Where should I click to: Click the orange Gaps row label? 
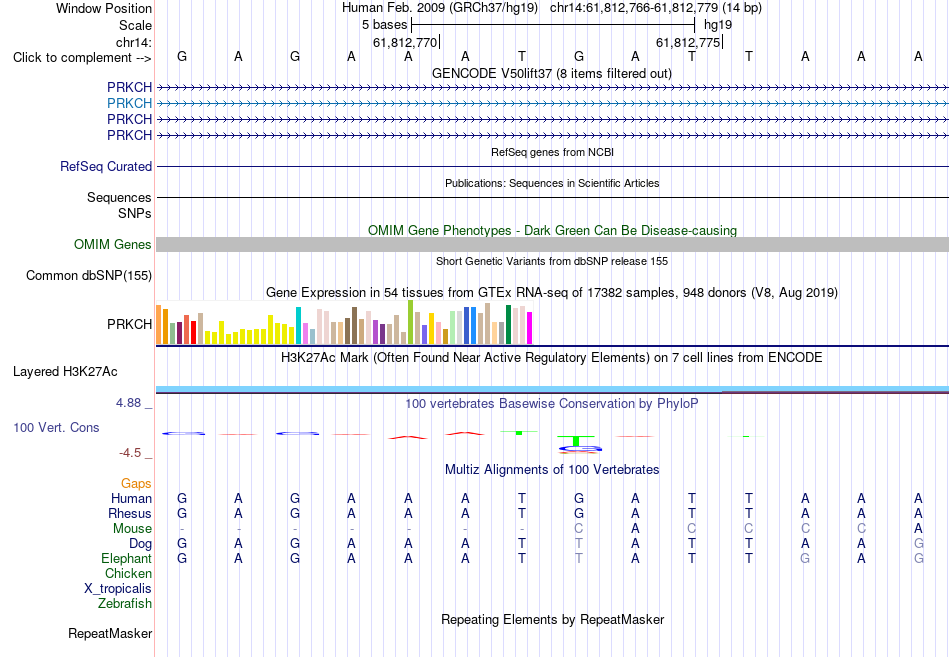pos(136,483)
